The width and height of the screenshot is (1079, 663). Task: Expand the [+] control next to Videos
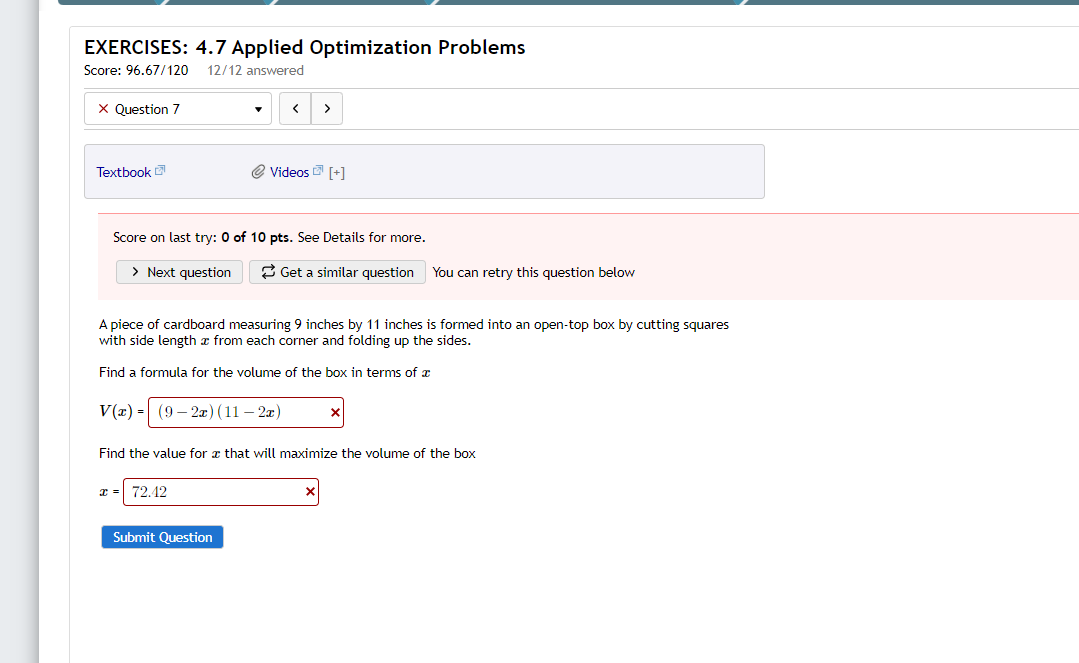tap(336, 171)
